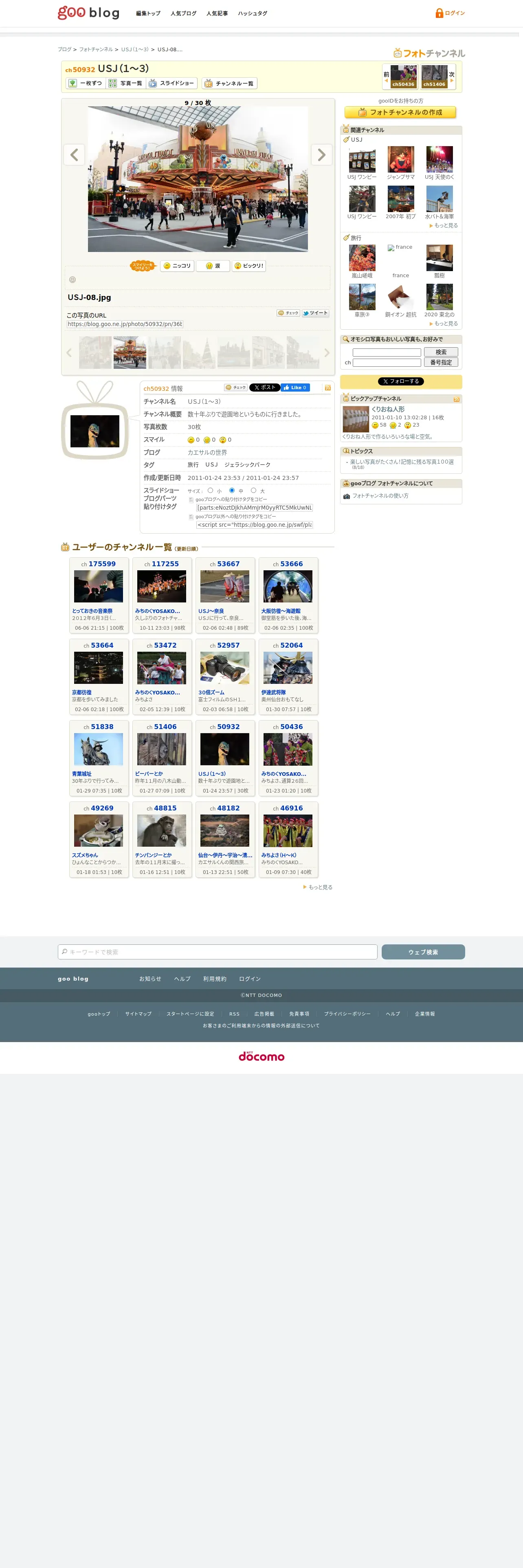Select the 小 slideshow size radio button
Viewport: 523px width, 1568px height.
[210, 491]
